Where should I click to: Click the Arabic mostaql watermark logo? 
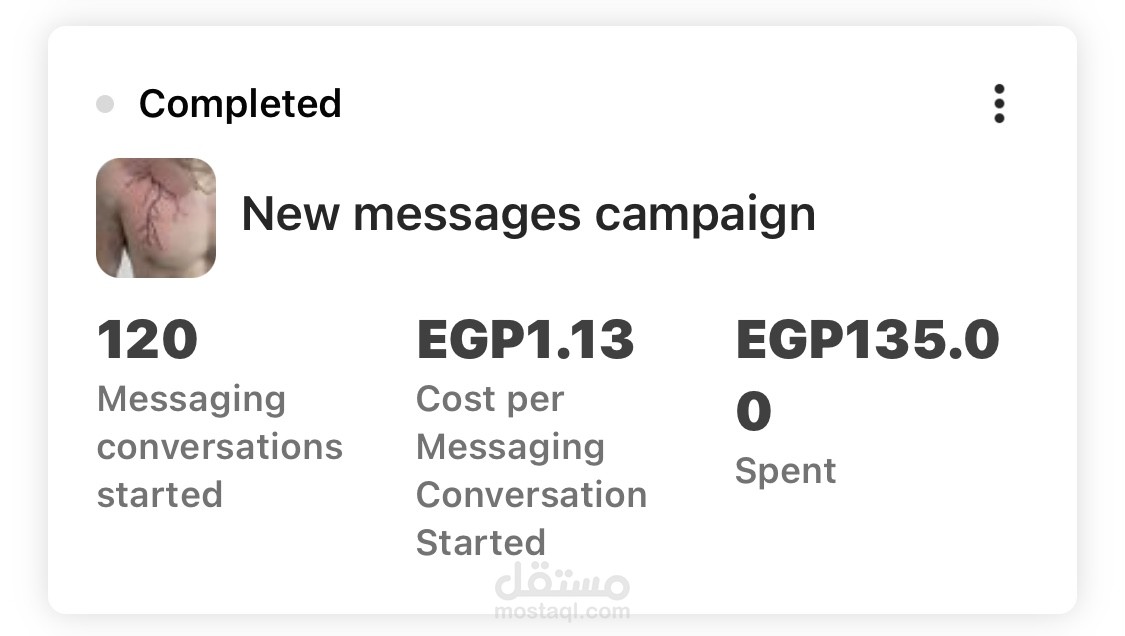tap(562, 581)
